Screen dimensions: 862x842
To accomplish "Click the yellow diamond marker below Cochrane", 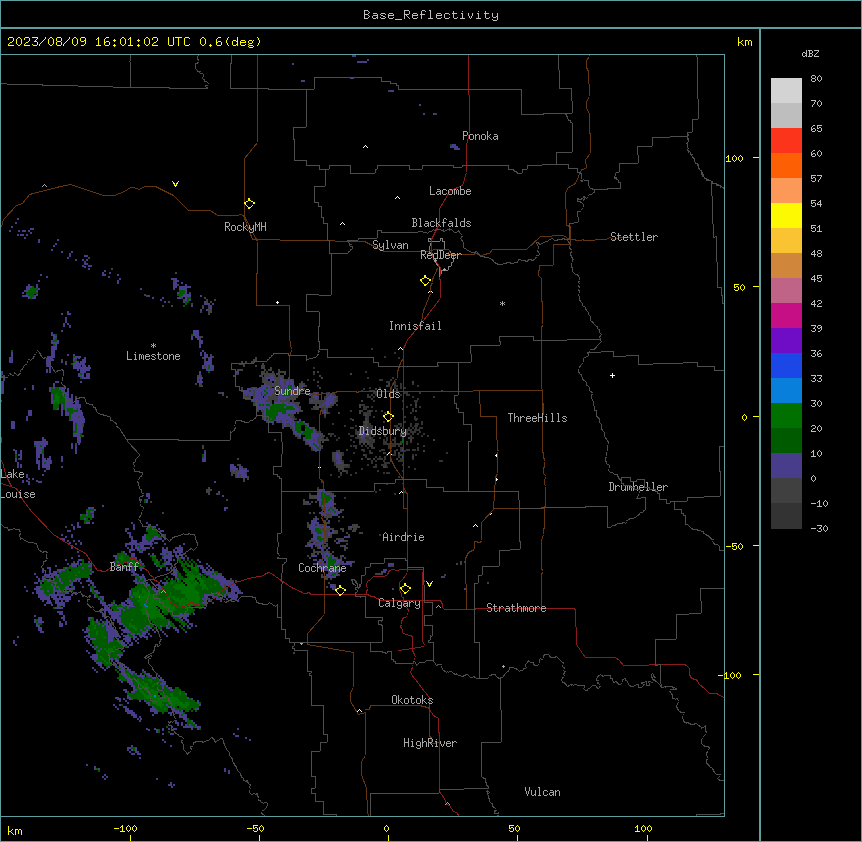I will 340,590.
